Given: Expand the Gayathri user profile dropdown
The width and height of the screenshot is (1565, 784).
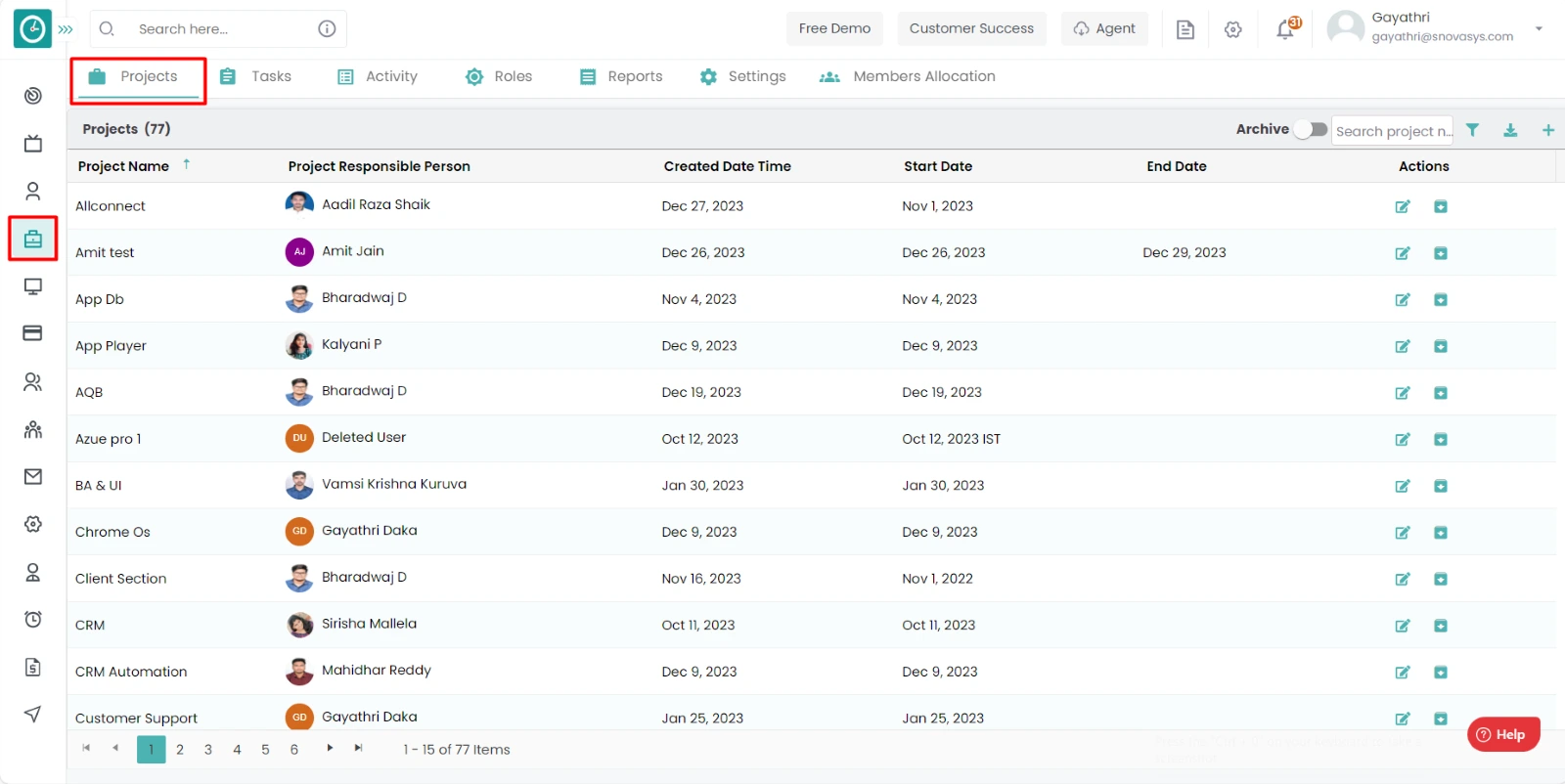Looking at the screenshot, I should (1539, 28).
